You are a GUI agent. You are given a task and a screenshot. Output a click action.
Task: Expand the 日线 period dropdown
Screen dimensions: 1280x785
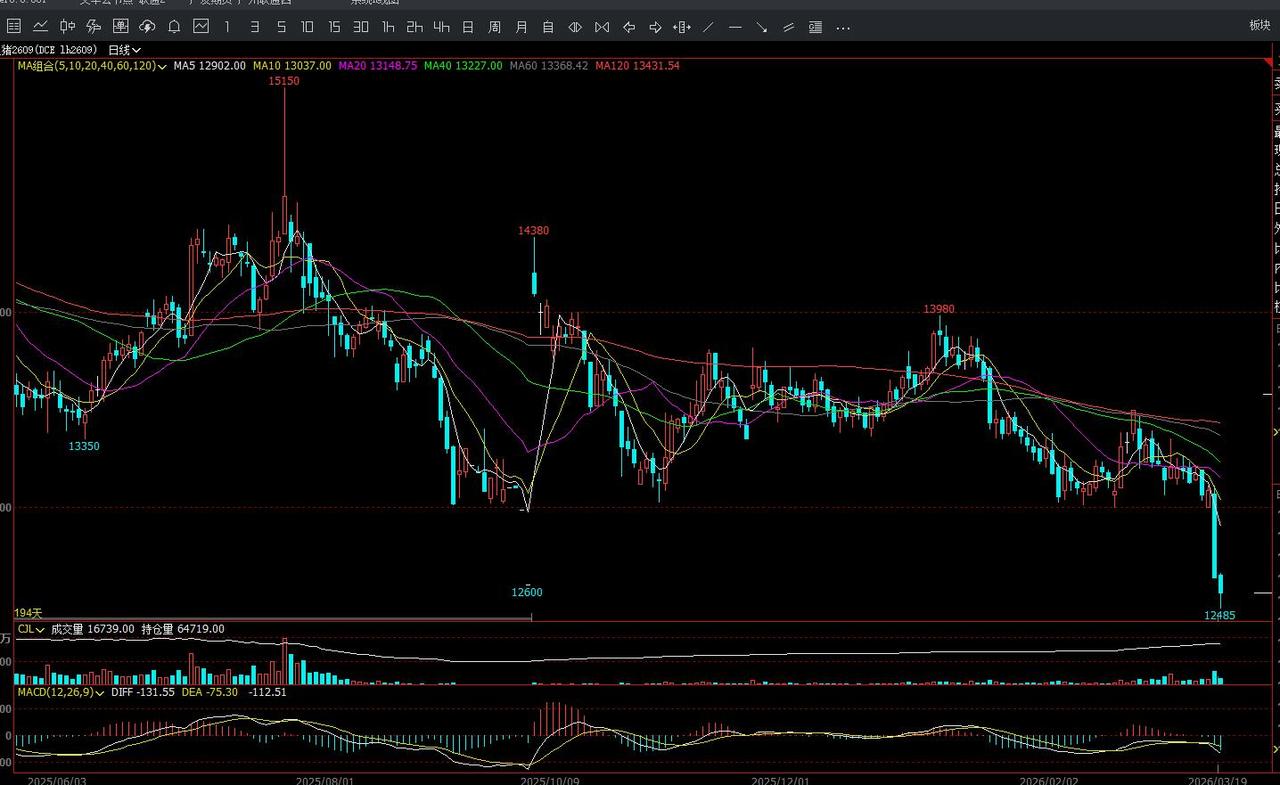tap(124, 49)
